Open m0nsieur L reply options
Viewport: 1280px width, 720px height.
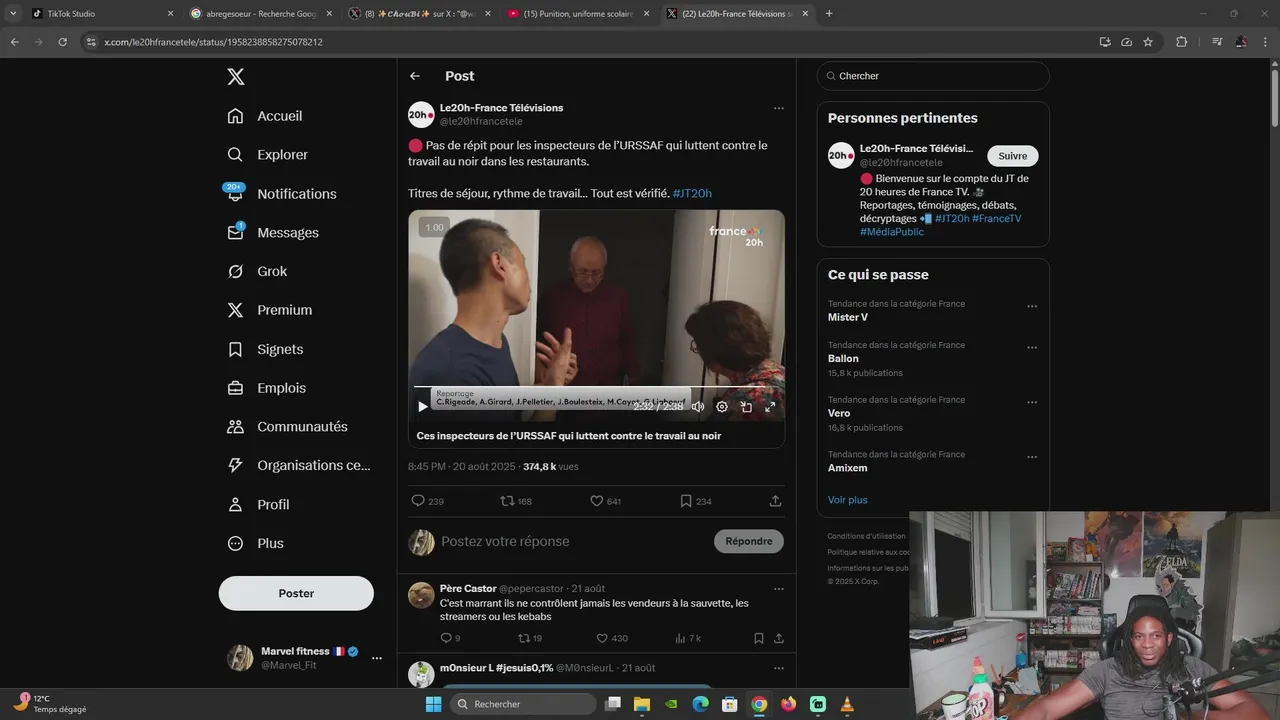coord(778,668)
